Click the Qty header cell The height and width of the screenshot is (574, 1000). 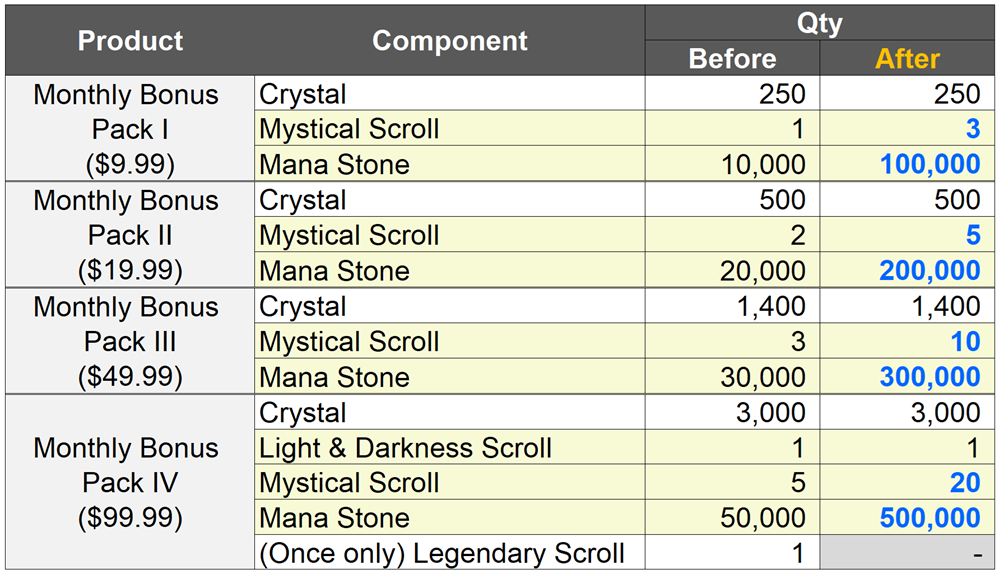click(820, 23)
